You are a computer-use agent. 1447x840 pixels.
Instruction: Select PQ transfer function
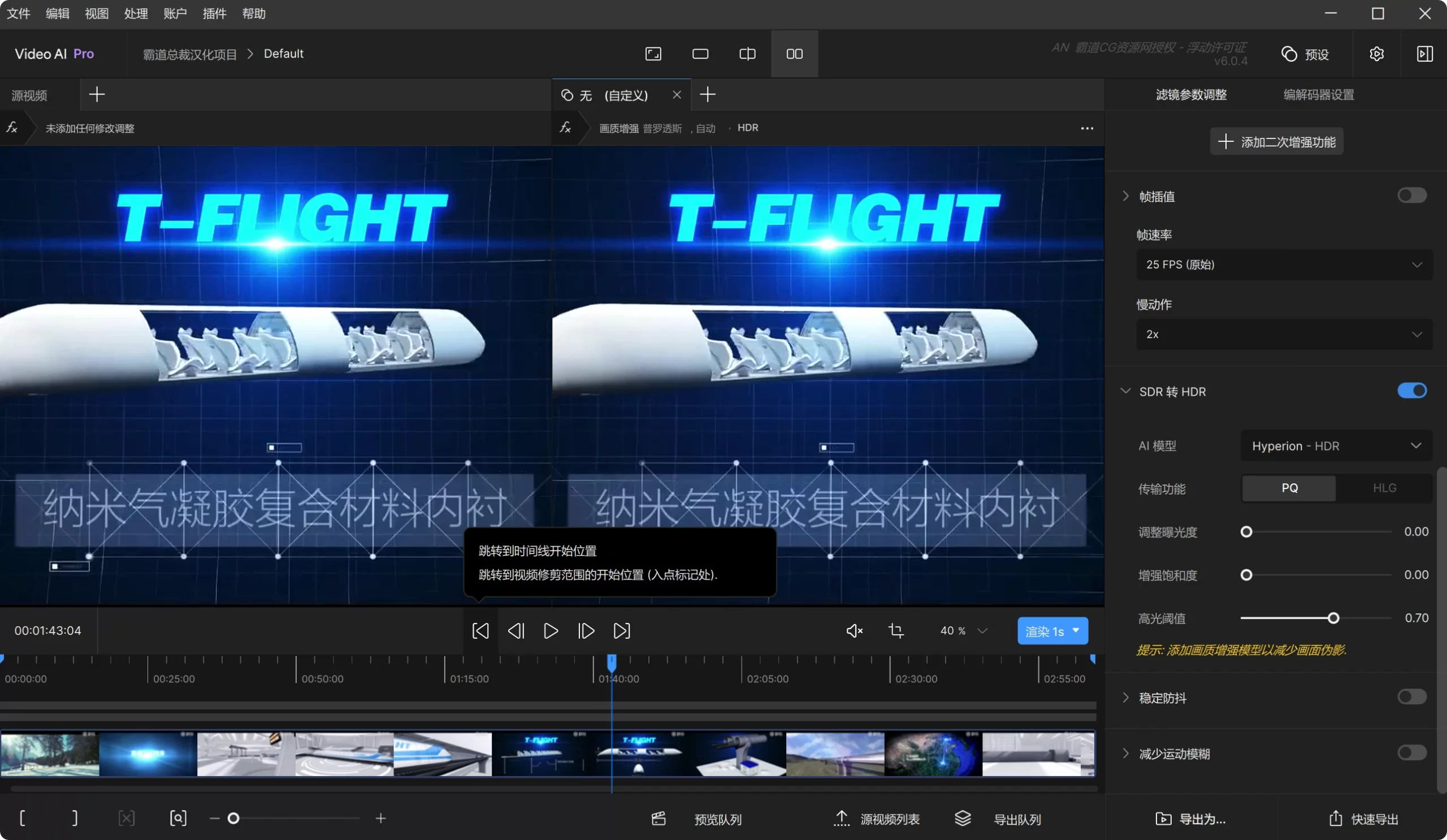[1289, 488]
